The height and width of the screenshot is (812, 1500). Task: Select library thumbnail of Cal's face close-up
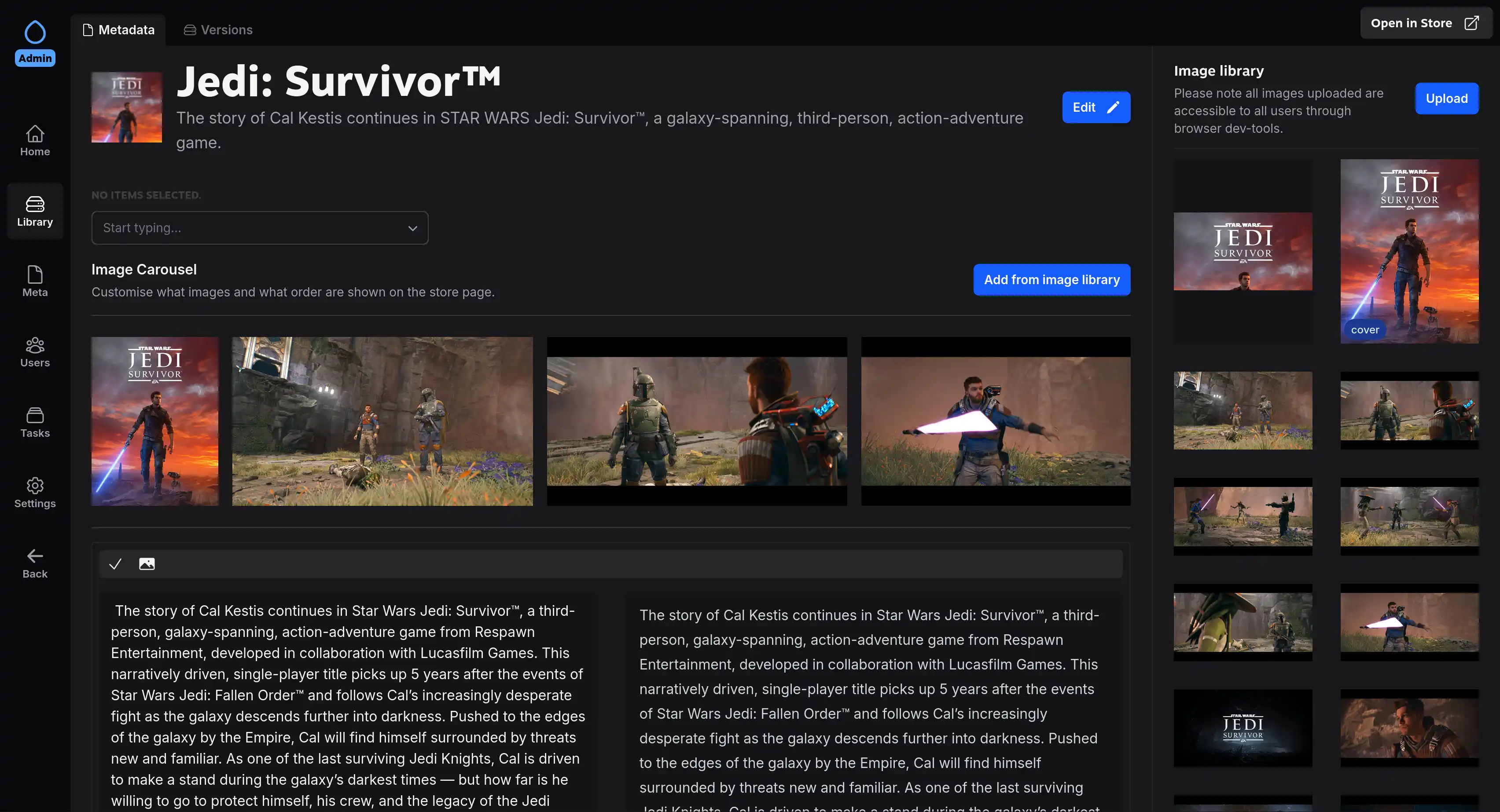point(1409,728)
